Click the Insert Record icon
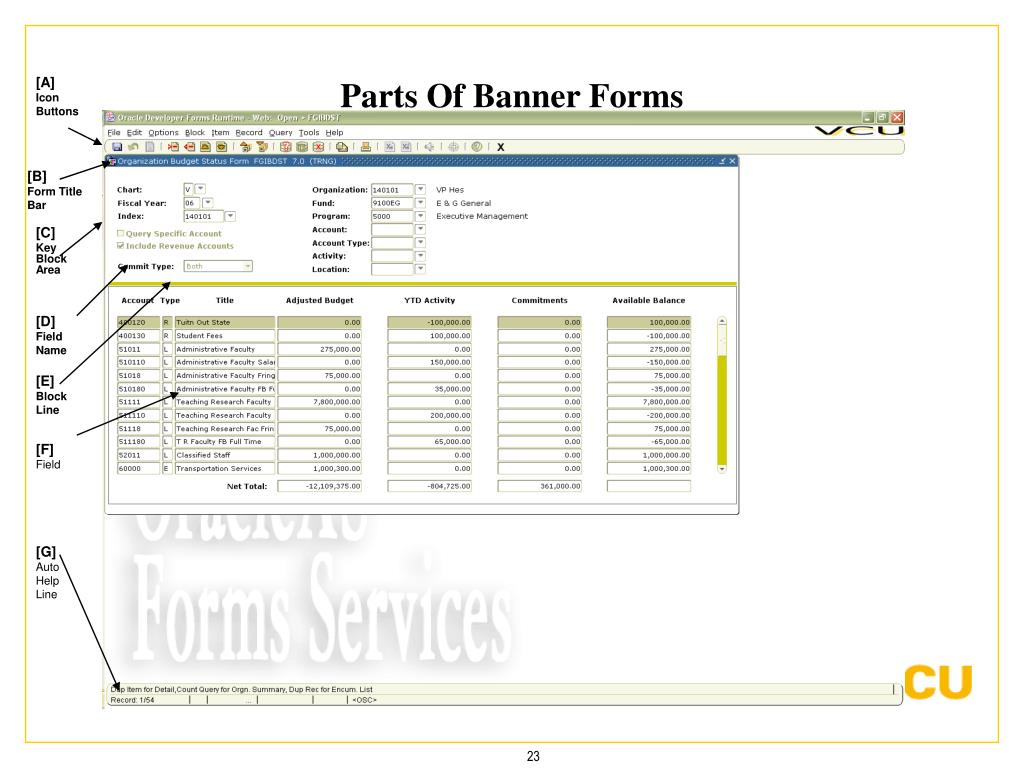This screenshot has height=768, width=1024. pos(173,147)
